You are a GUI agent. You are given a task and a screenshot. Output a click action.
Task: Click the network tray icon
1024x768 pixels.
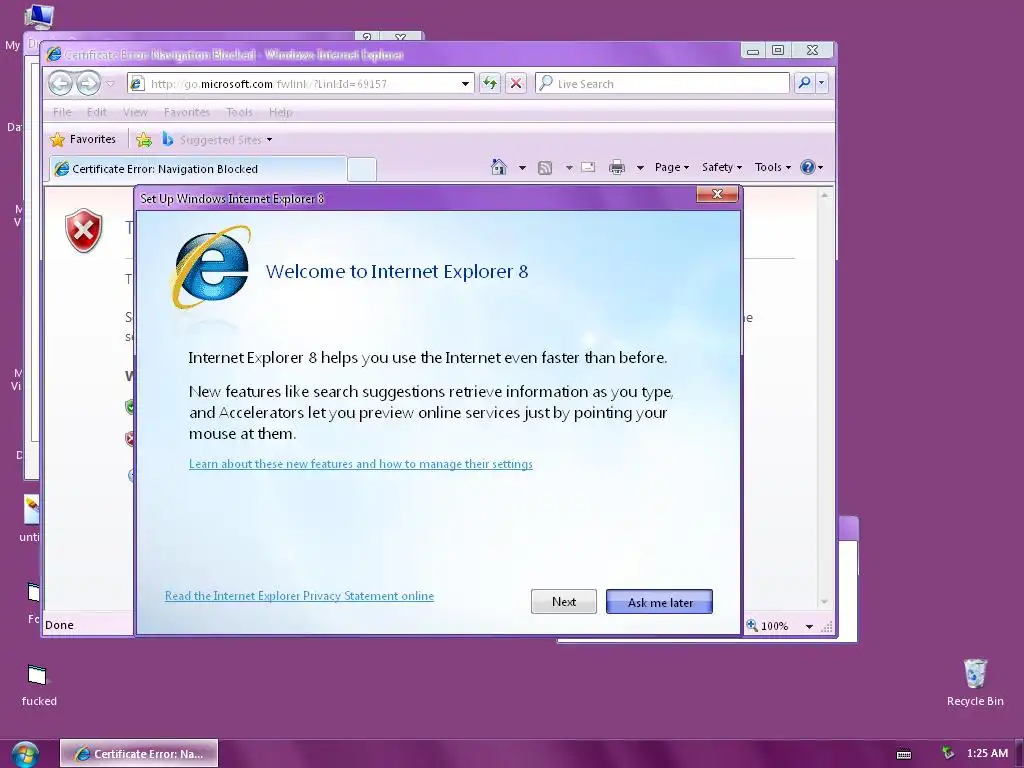[x=948, y=753]
